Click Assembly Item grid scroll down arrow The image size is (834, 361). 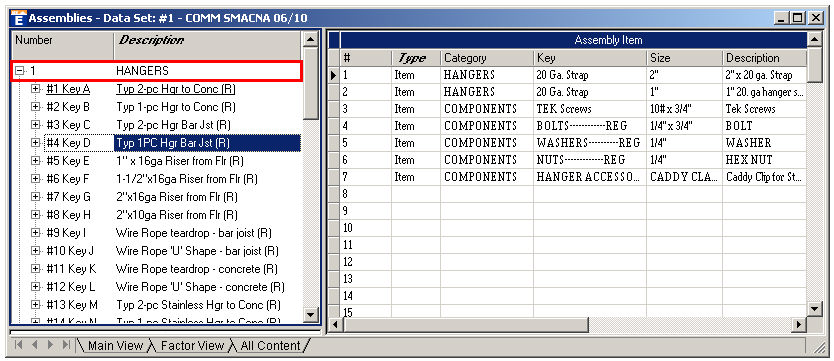(814, 308)
